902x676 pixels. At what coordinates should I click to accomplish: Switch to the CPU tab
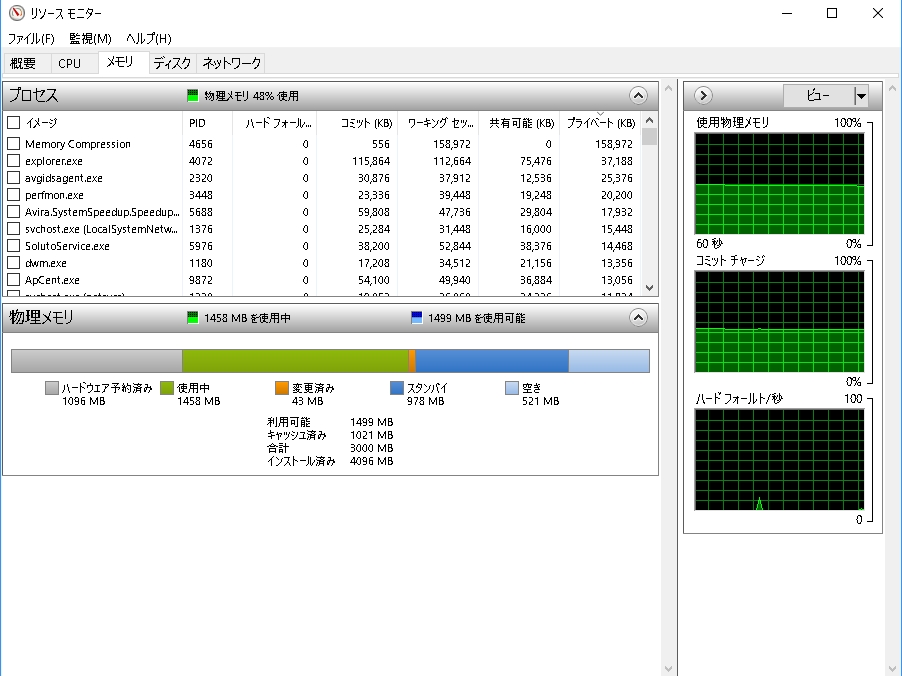point(74,63)
